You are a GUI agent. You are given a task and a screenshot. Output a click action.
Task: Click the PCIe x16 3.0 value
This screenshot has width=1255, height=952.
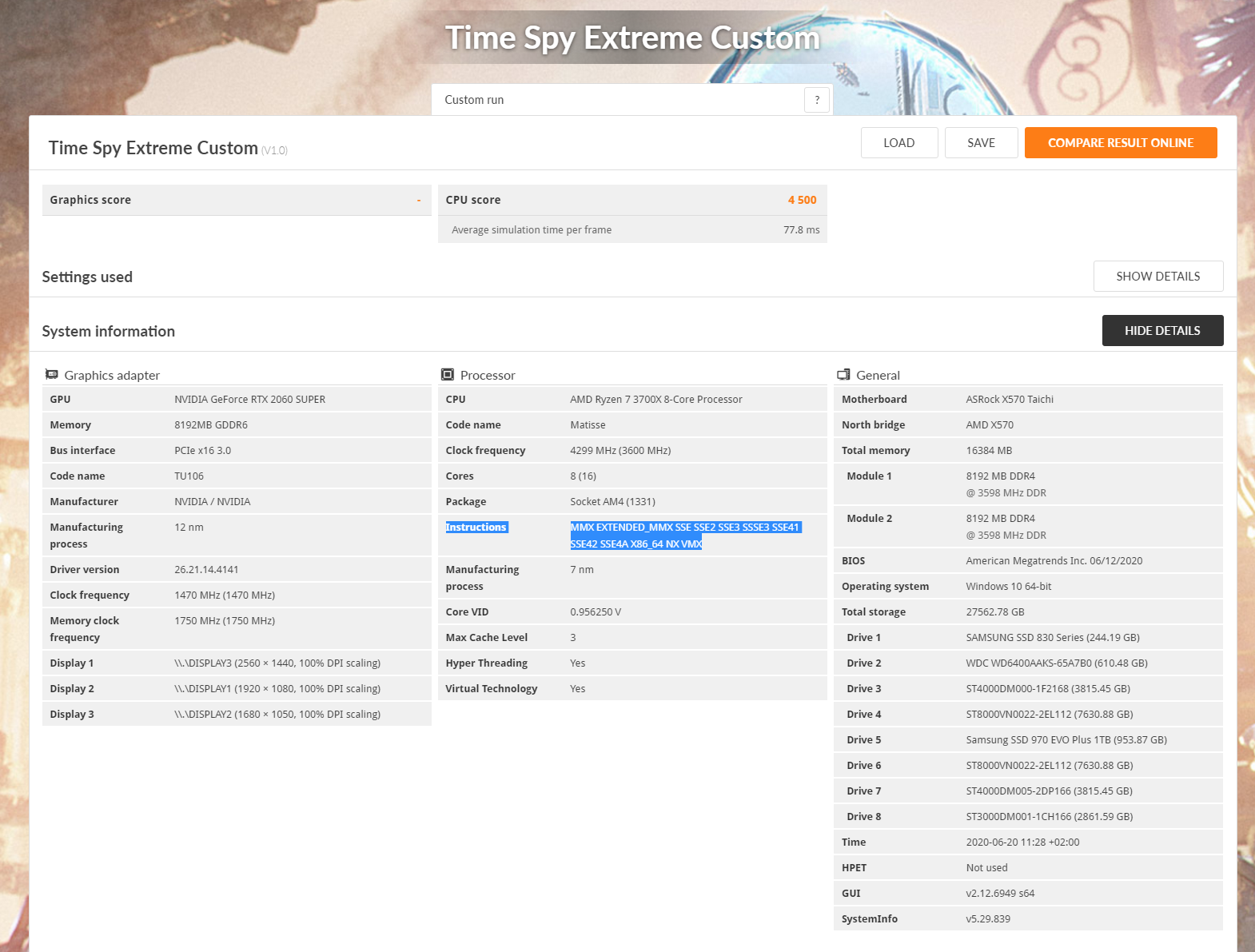(202, 450)
